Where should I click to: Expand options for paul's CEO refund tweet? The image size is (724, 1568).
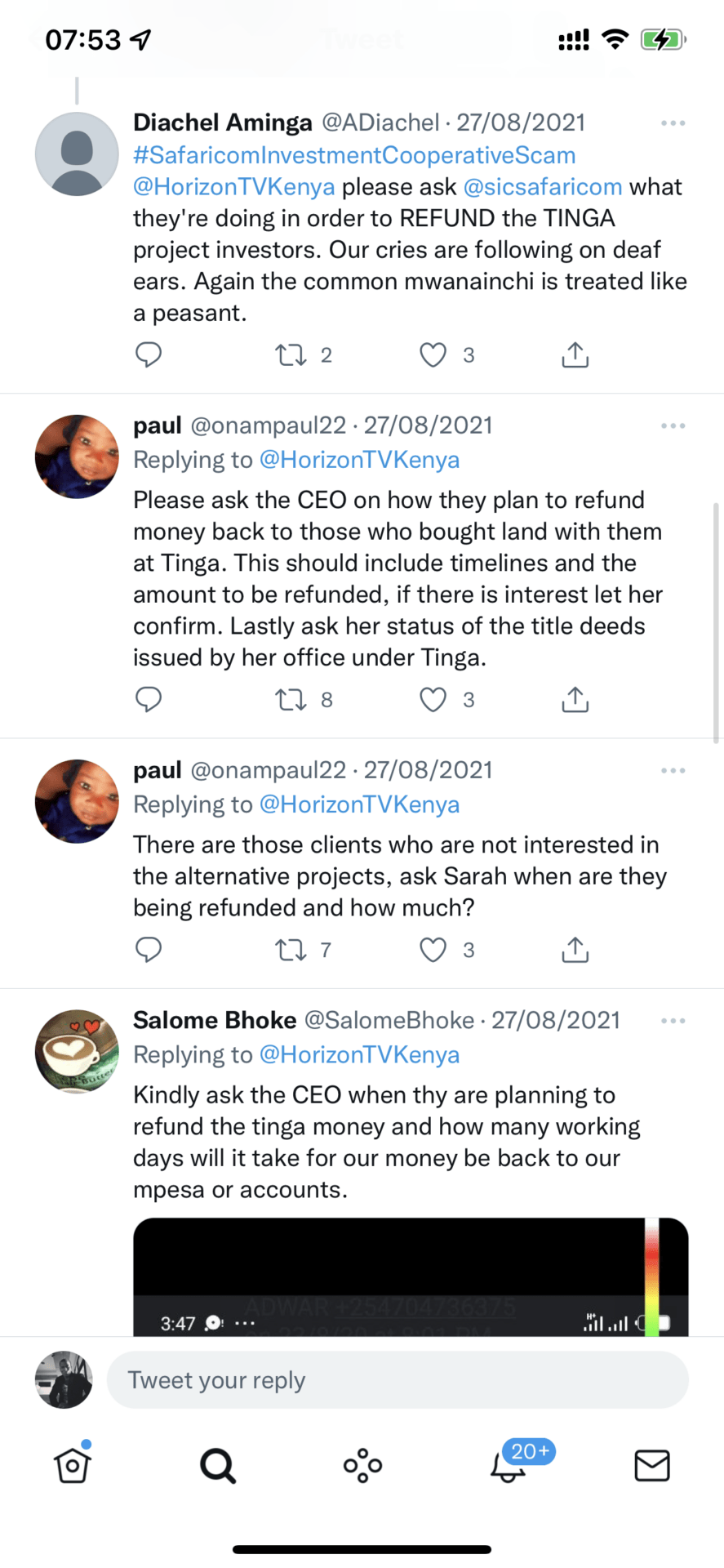coord(673,426)
